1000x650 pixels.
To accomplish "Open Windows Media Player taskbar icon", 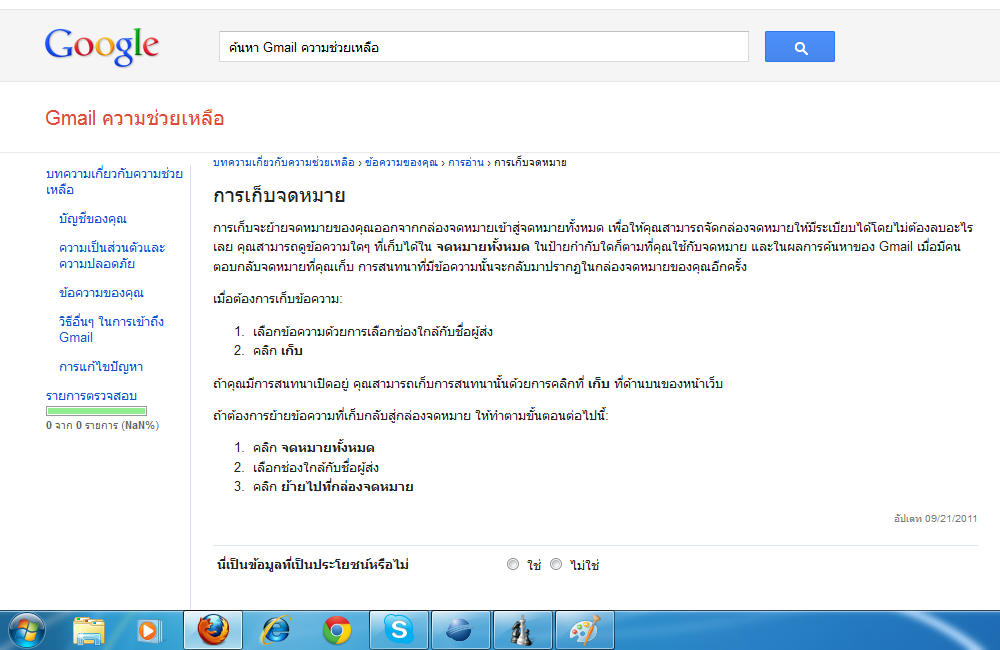I will click(x=149, y=631).
